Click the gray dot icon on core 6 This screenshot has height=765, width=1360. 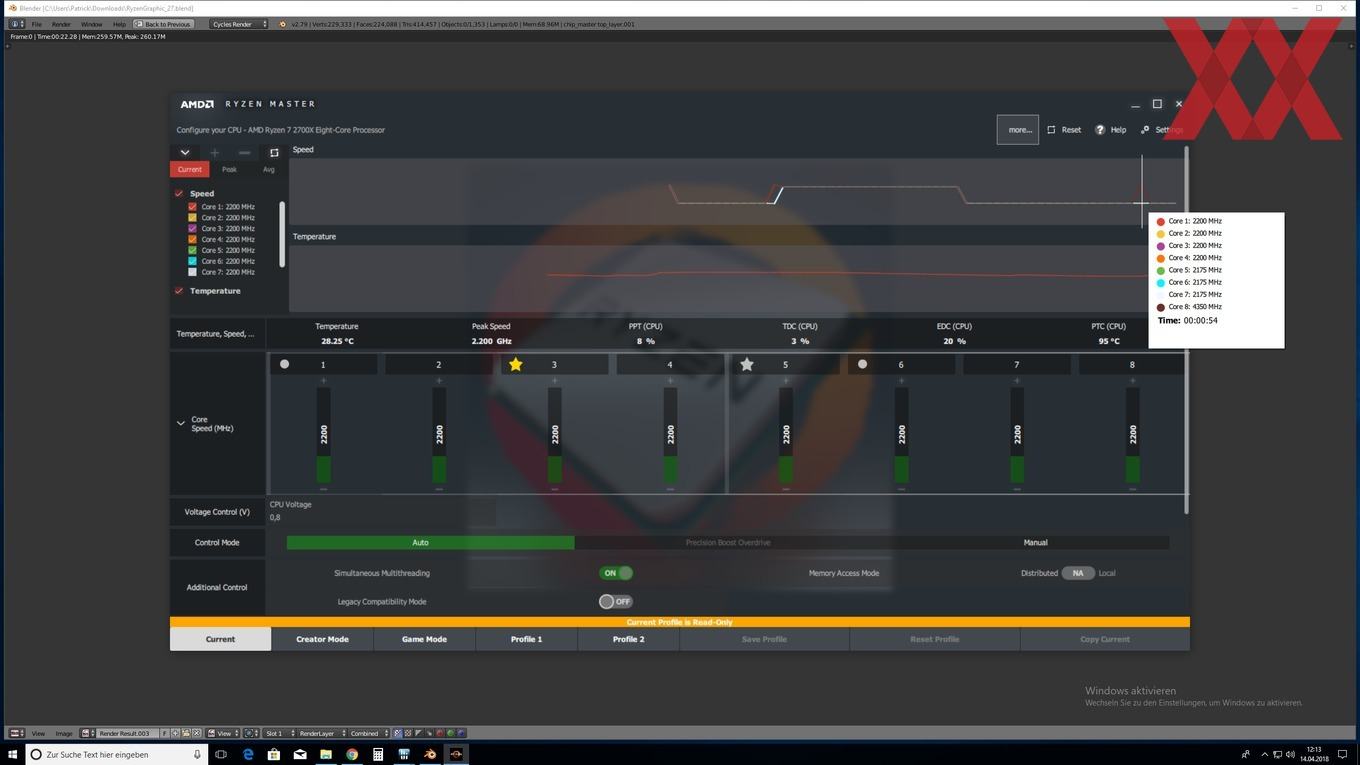(863, 364)
